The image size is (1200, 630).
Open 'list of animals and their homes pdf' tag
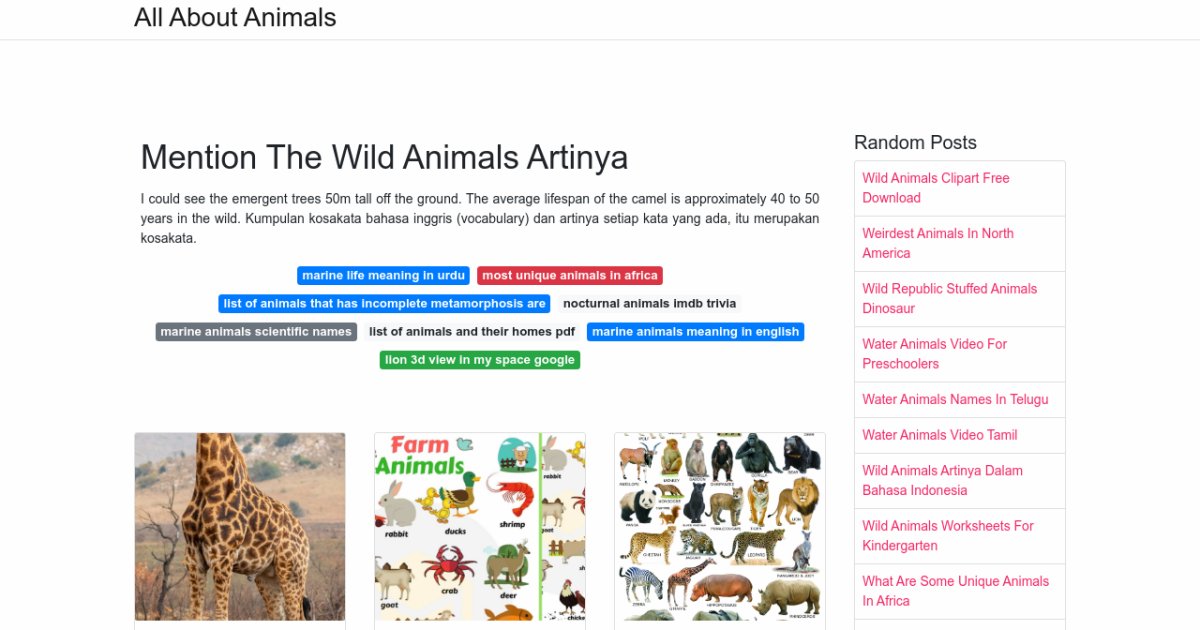472,332
